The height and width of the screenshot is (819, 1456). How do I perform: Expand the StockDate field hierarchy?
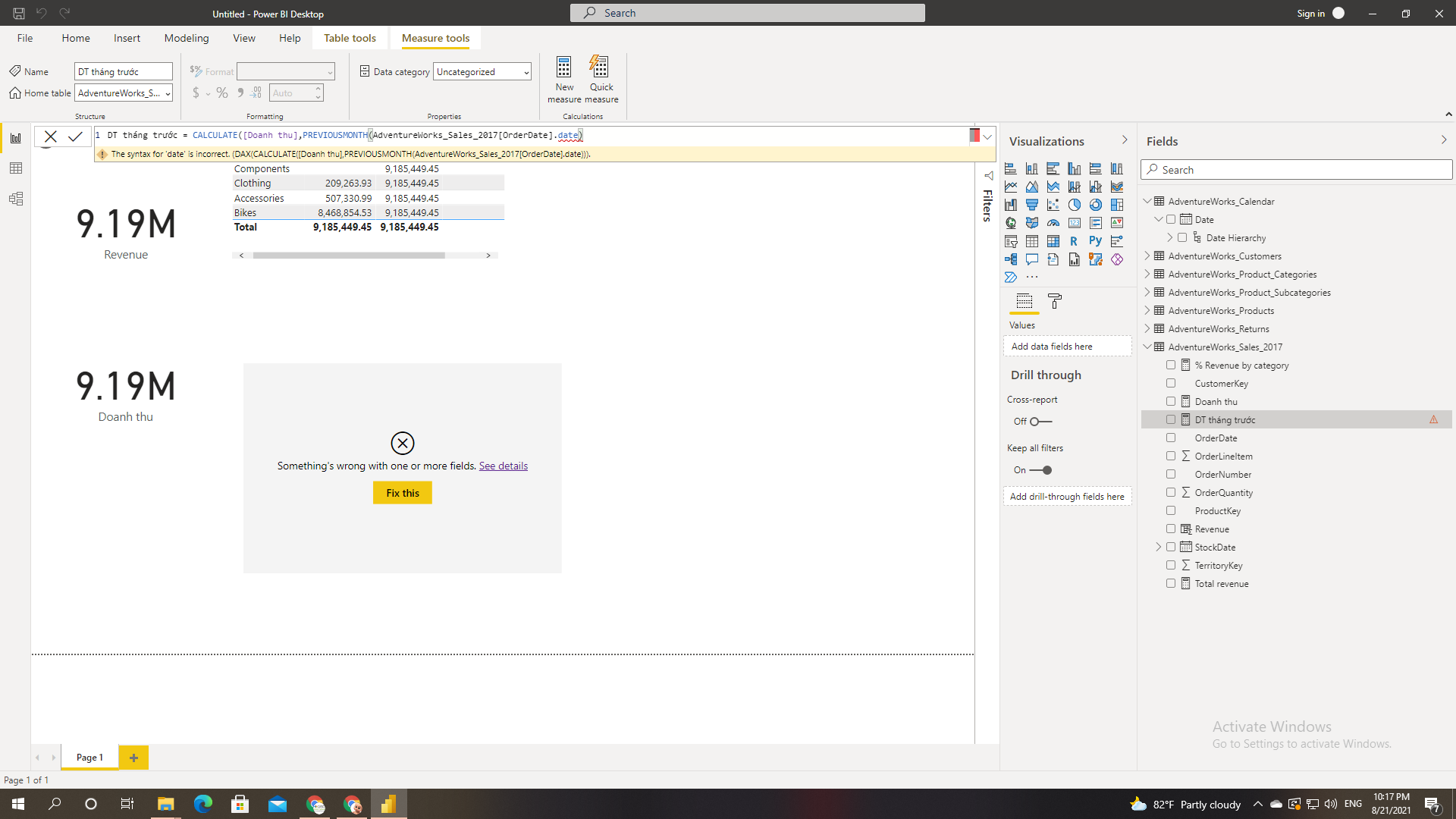point(1159,547)
